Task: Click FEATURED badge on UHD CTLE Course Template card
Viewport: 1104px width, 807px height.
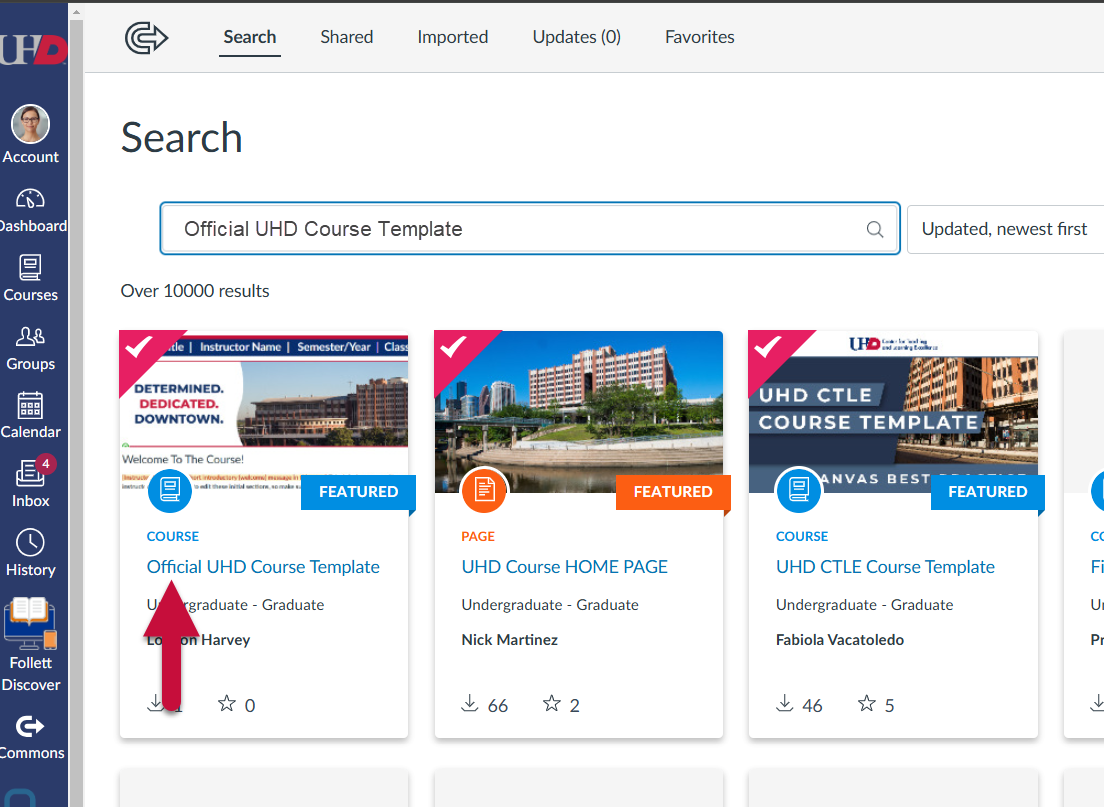Action: point(987,492)
